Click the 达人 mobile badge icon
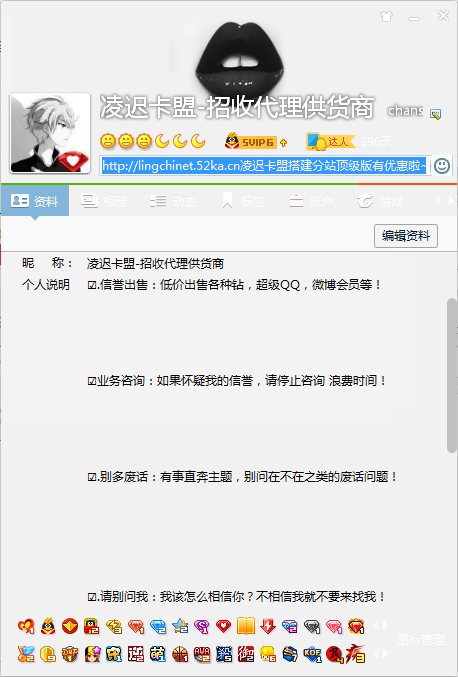 point(331,142)
